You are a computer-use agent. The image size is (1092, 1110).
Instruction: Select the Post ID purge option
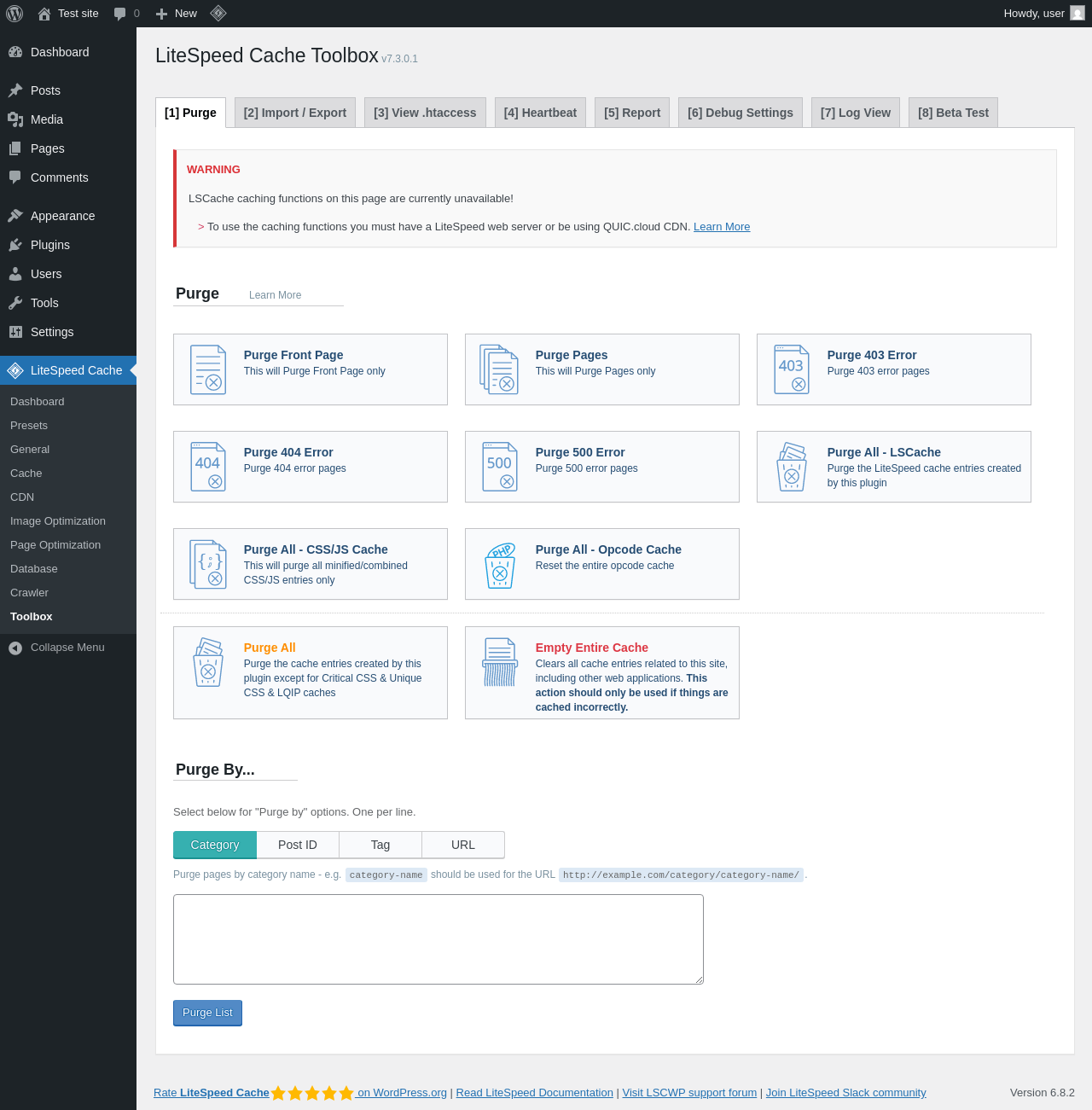click(x=298, y=845)
